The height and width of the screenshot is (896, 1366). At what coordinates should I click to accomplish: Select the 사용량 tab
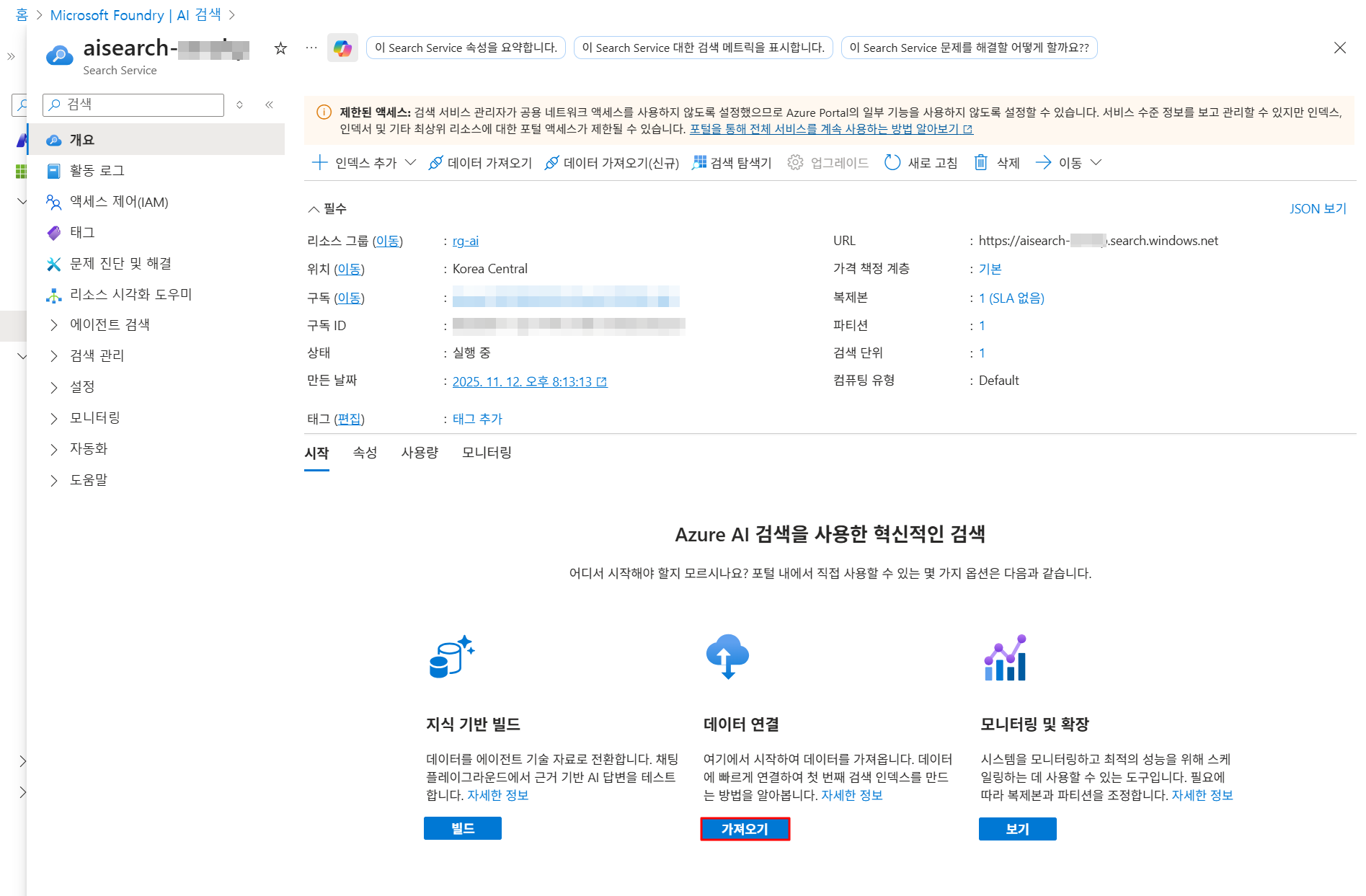(x=420, y=453)
